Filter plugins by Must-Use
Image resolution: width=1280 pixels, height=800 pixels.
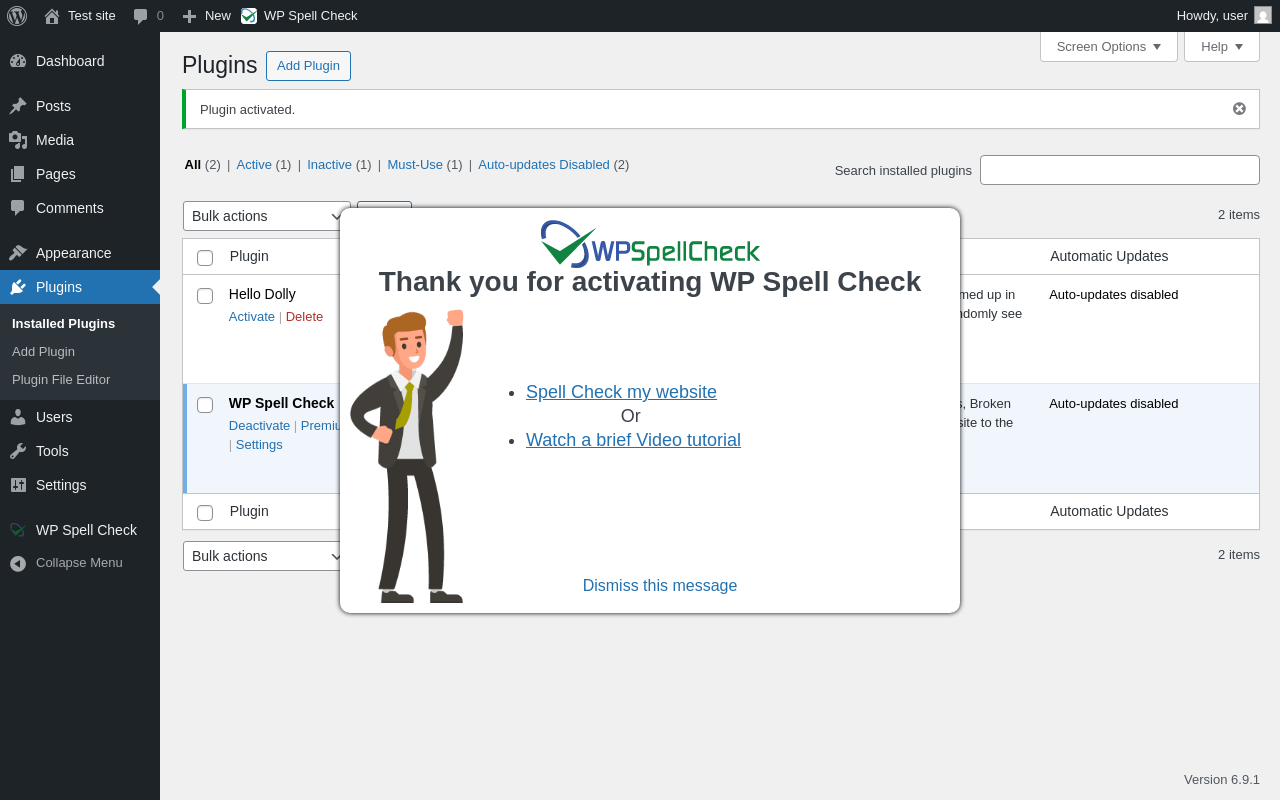pyautogui.click(x=415, y=164)
